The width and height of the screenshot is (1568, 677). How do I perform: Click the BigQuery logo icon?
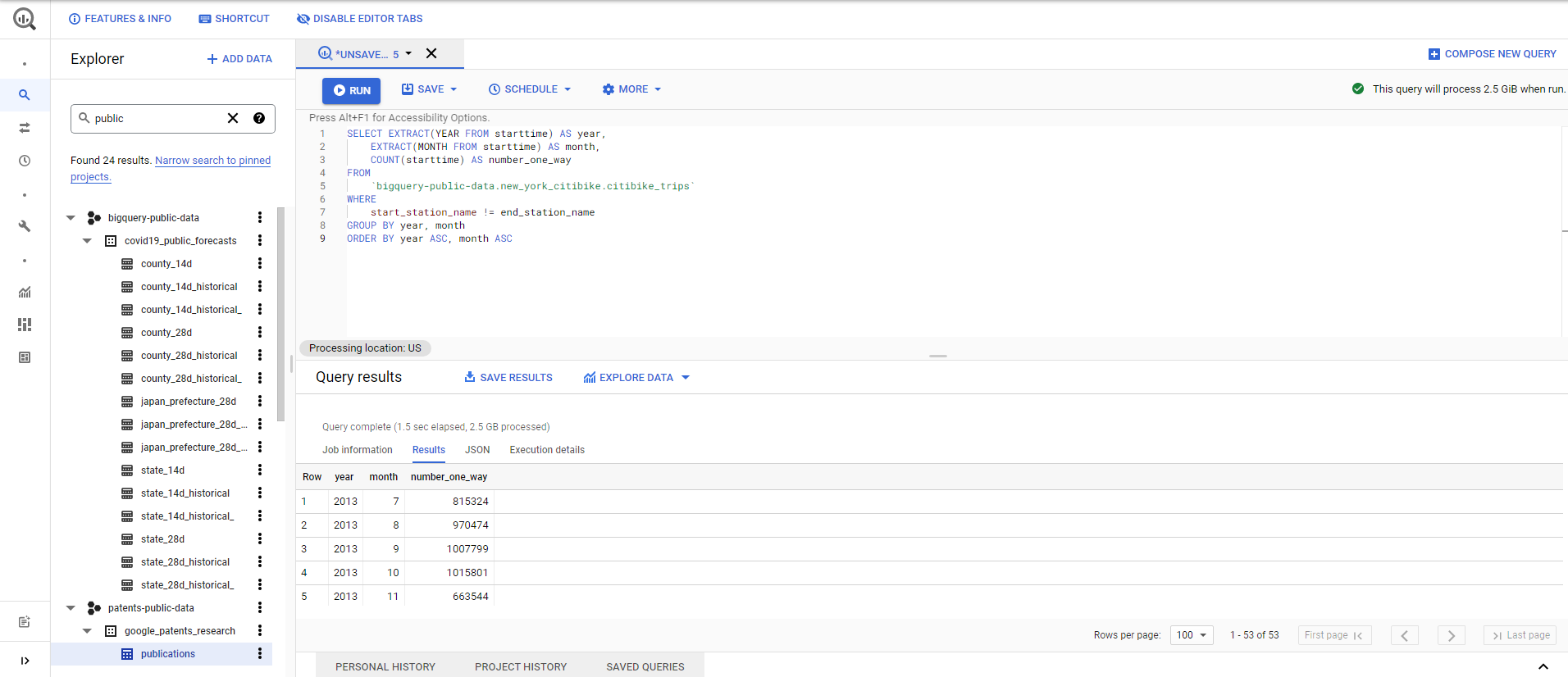(x=25, y=19)
